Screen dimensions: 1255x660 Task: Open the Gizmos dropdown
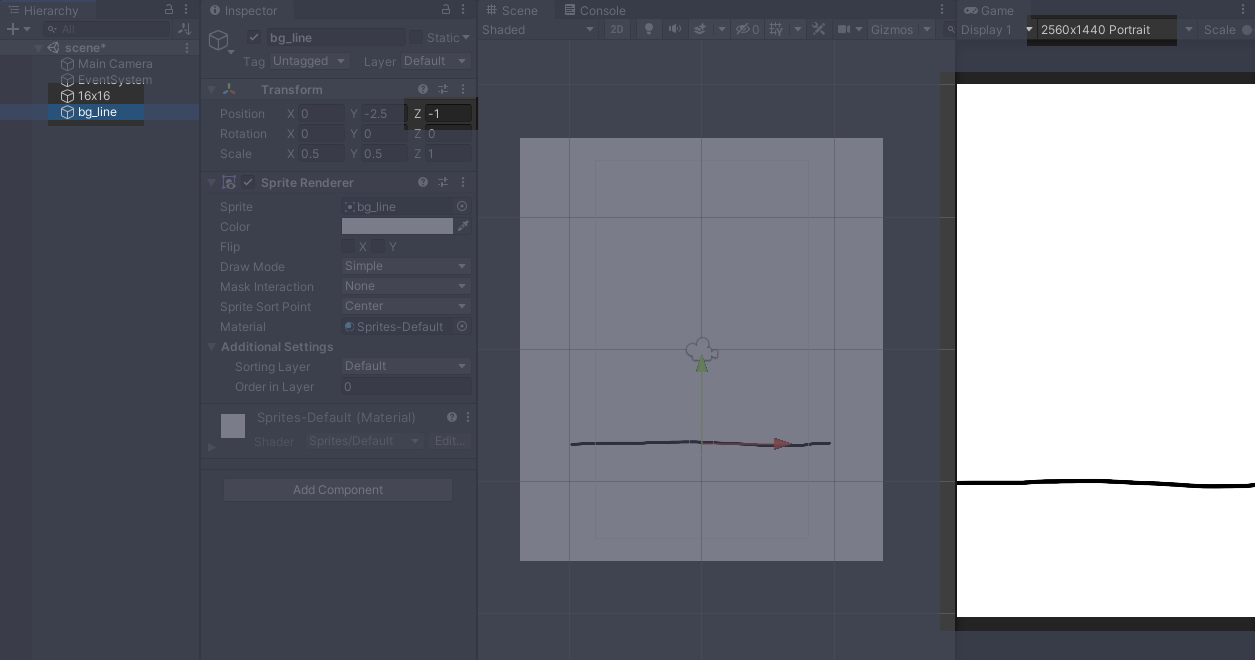click(x=900, y=29)
